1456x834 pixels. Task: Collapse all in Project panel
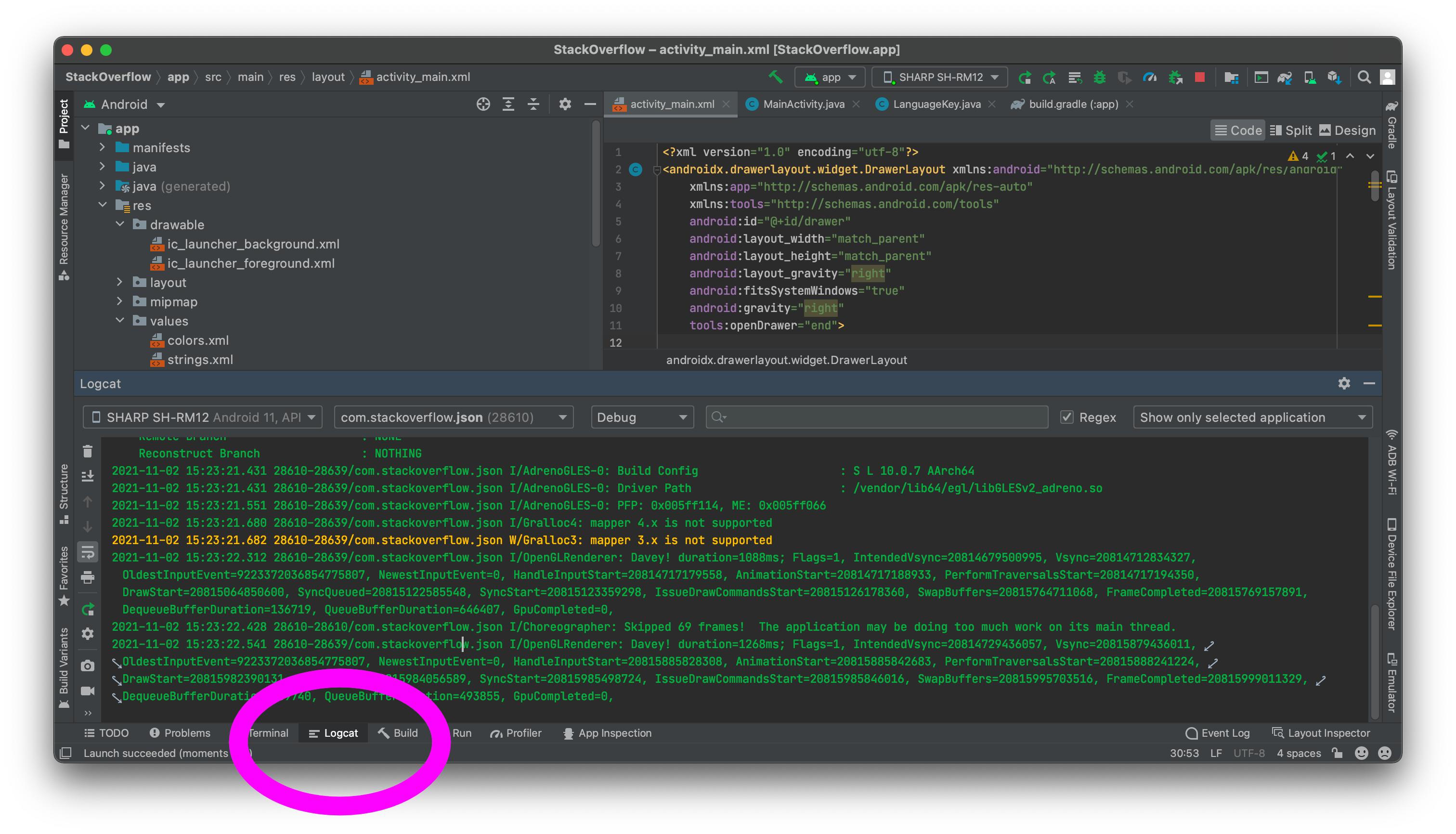(x=533, y=104)
